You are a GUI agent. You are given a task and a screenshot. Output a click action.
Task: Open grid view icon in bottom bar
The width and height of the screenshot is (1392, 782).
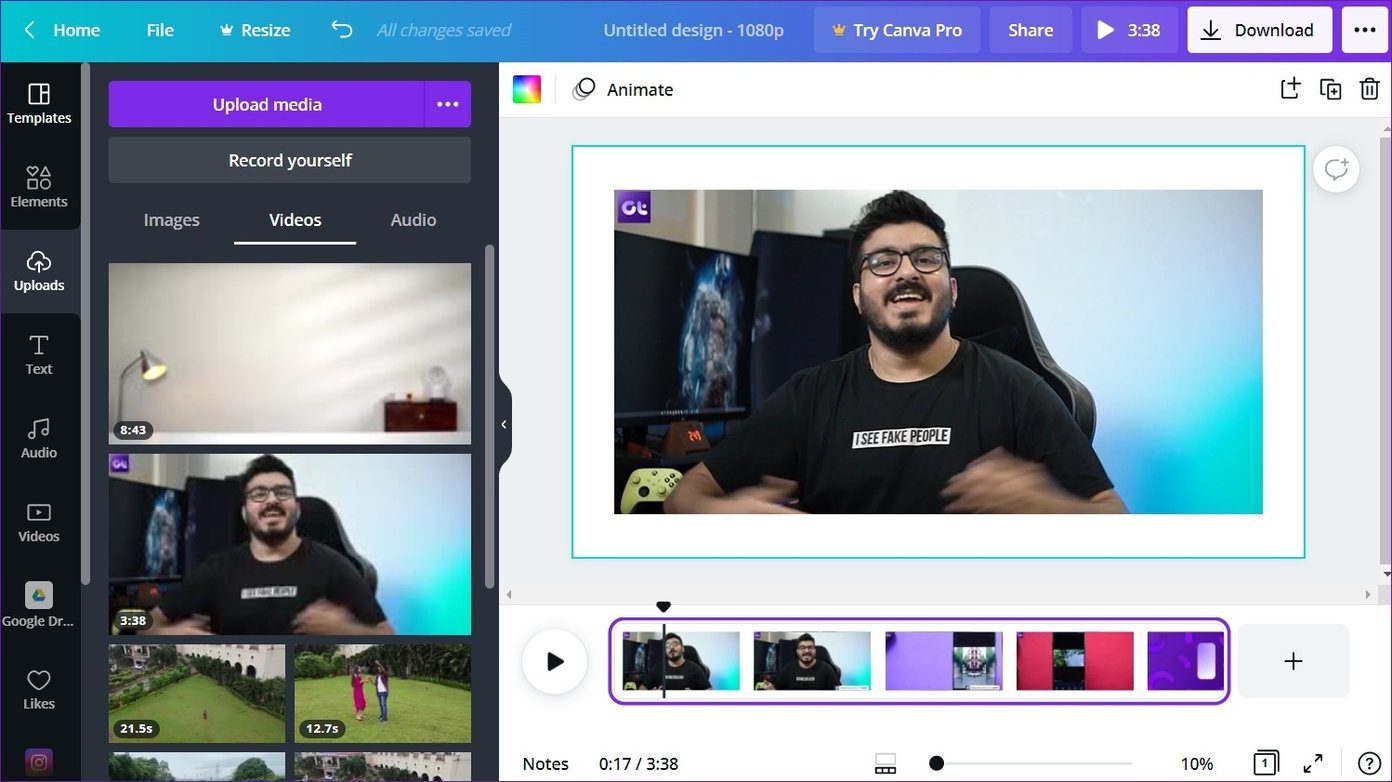[x=885, y=764]
